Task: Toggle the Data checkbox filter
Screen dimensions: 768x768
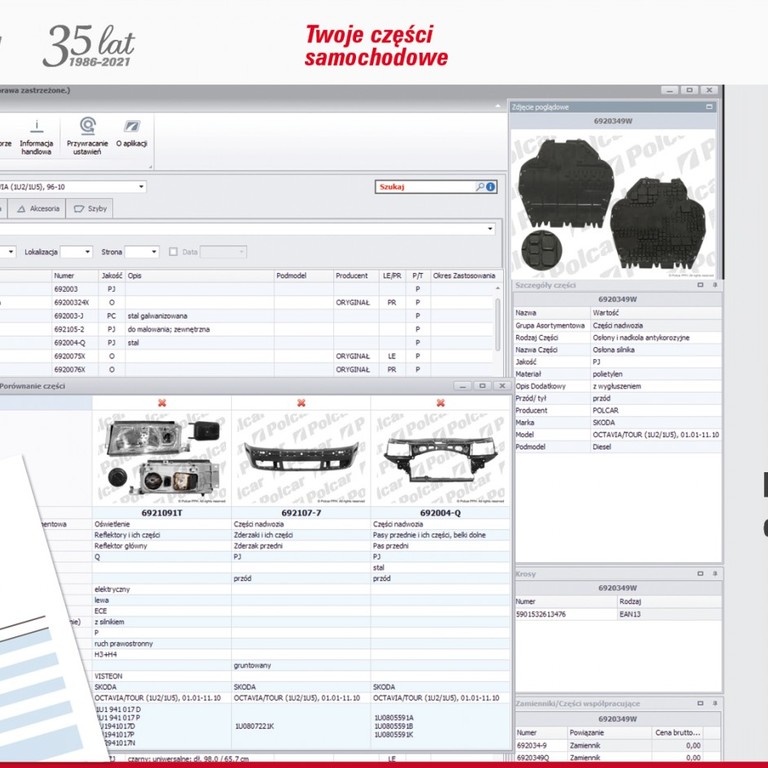Action: (x=173, y=252)
